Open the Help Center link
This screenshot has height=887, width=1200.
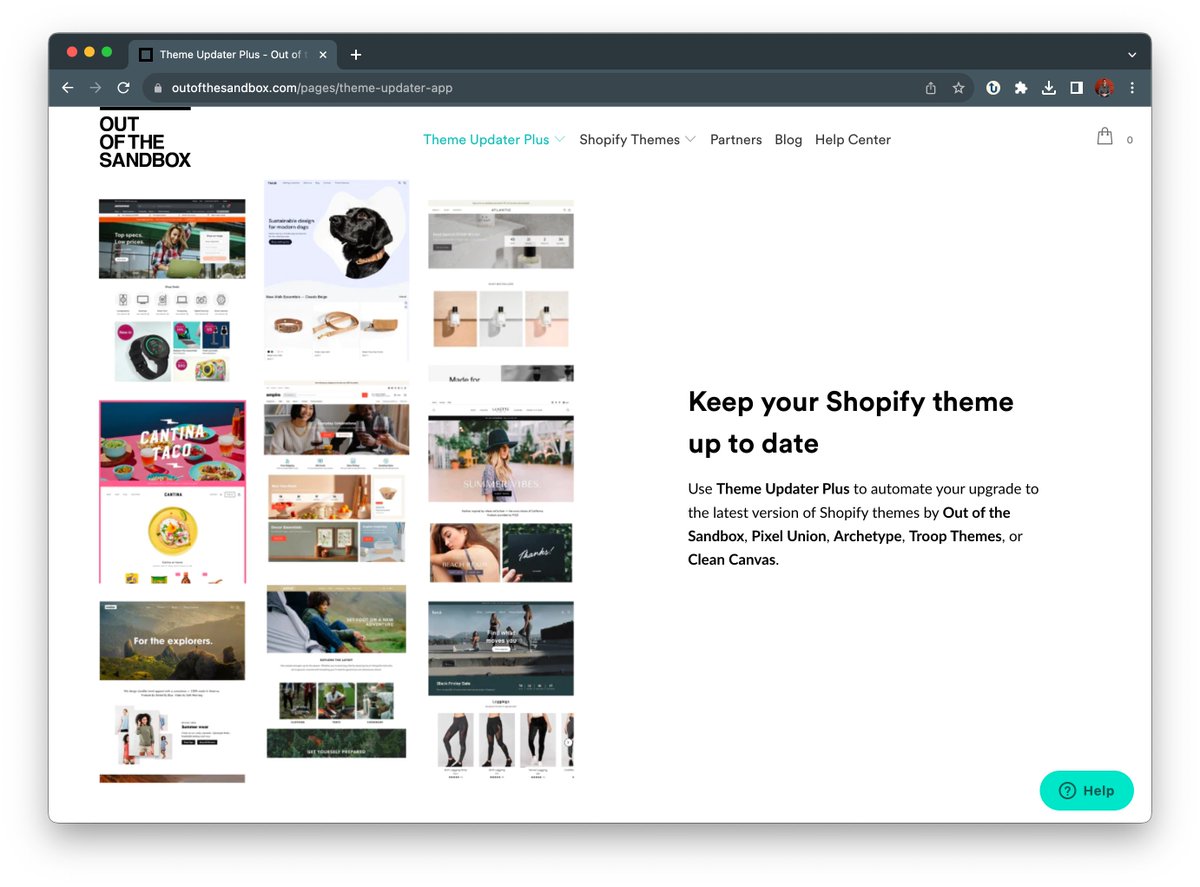[853, 139]
